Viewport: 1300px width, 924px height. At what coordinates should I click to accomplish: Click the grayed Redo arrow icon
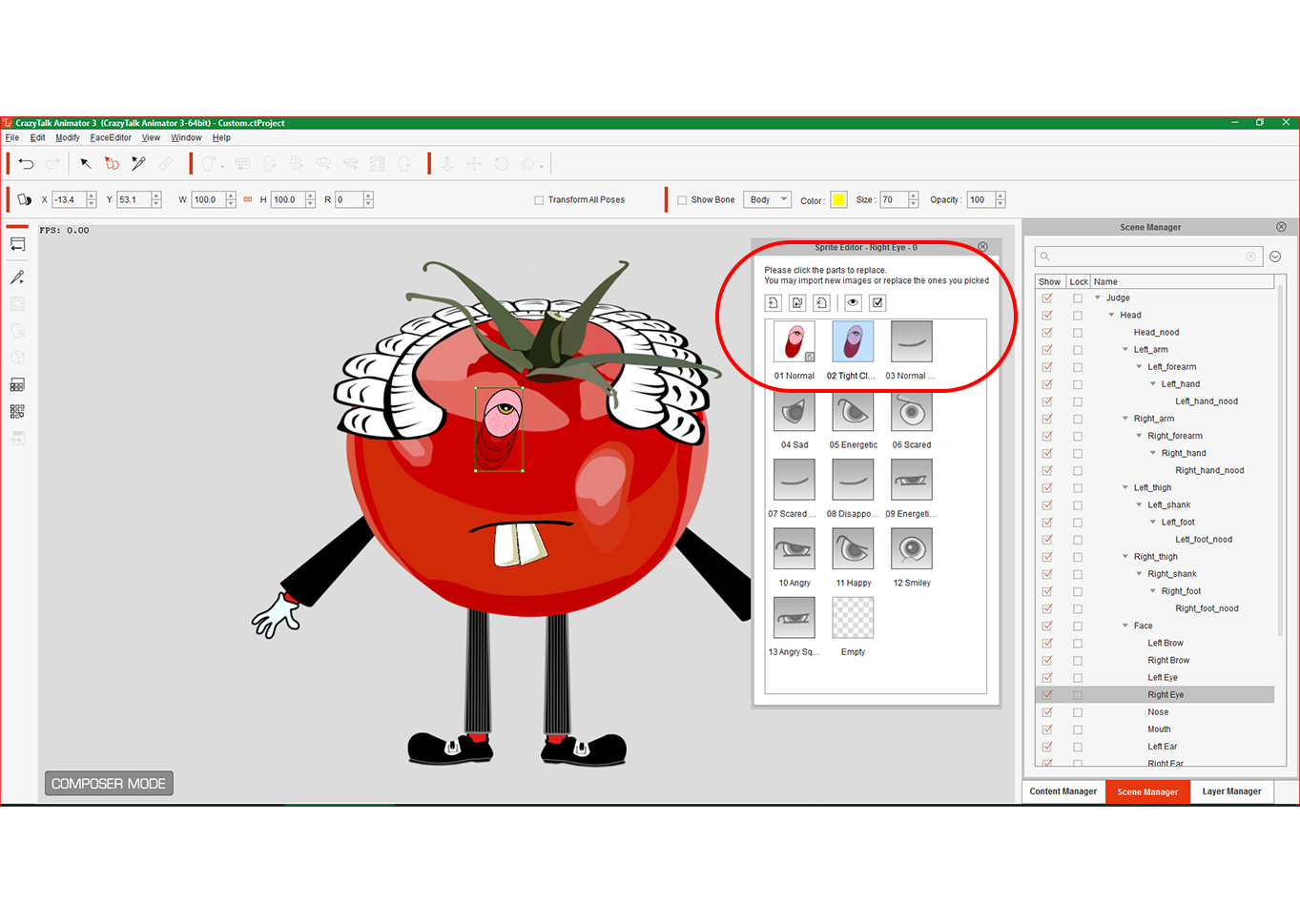coord(53,164)
